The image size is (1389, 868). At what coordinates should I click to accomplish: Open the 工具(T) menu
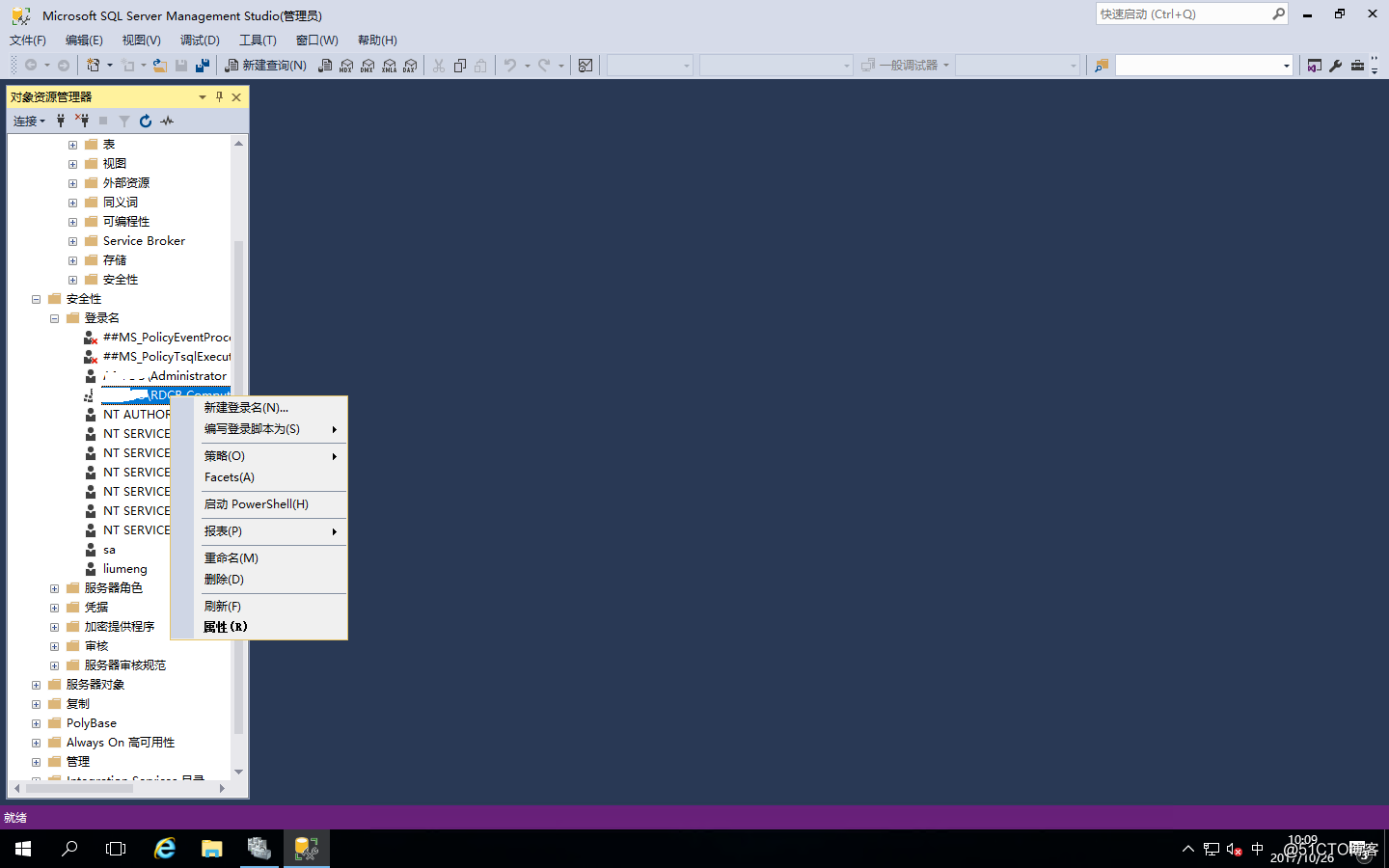click(x=258, y=41)
